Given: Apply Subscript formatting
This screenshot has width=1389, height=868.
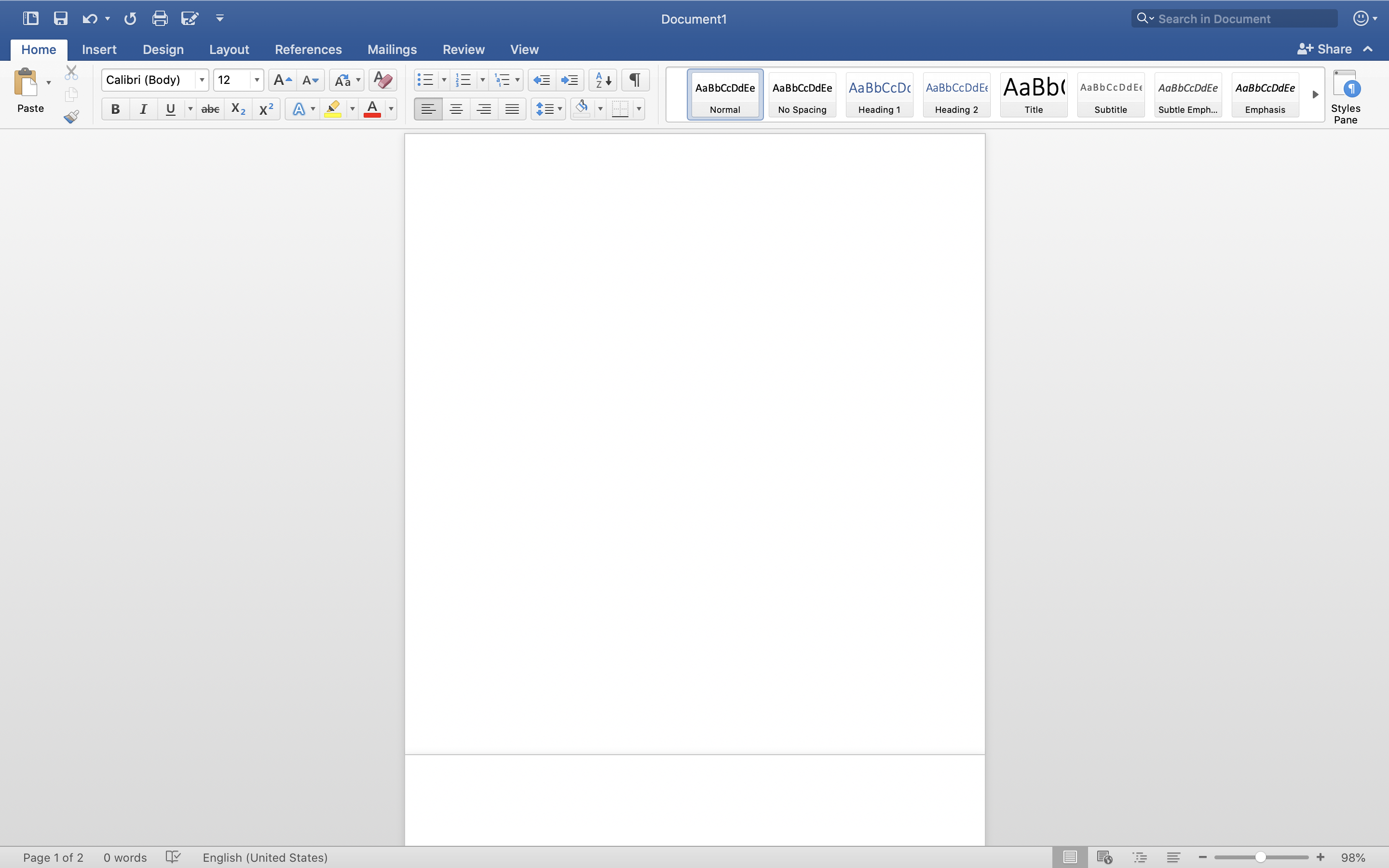Looking at the screenshot, I should pos(238,108).
